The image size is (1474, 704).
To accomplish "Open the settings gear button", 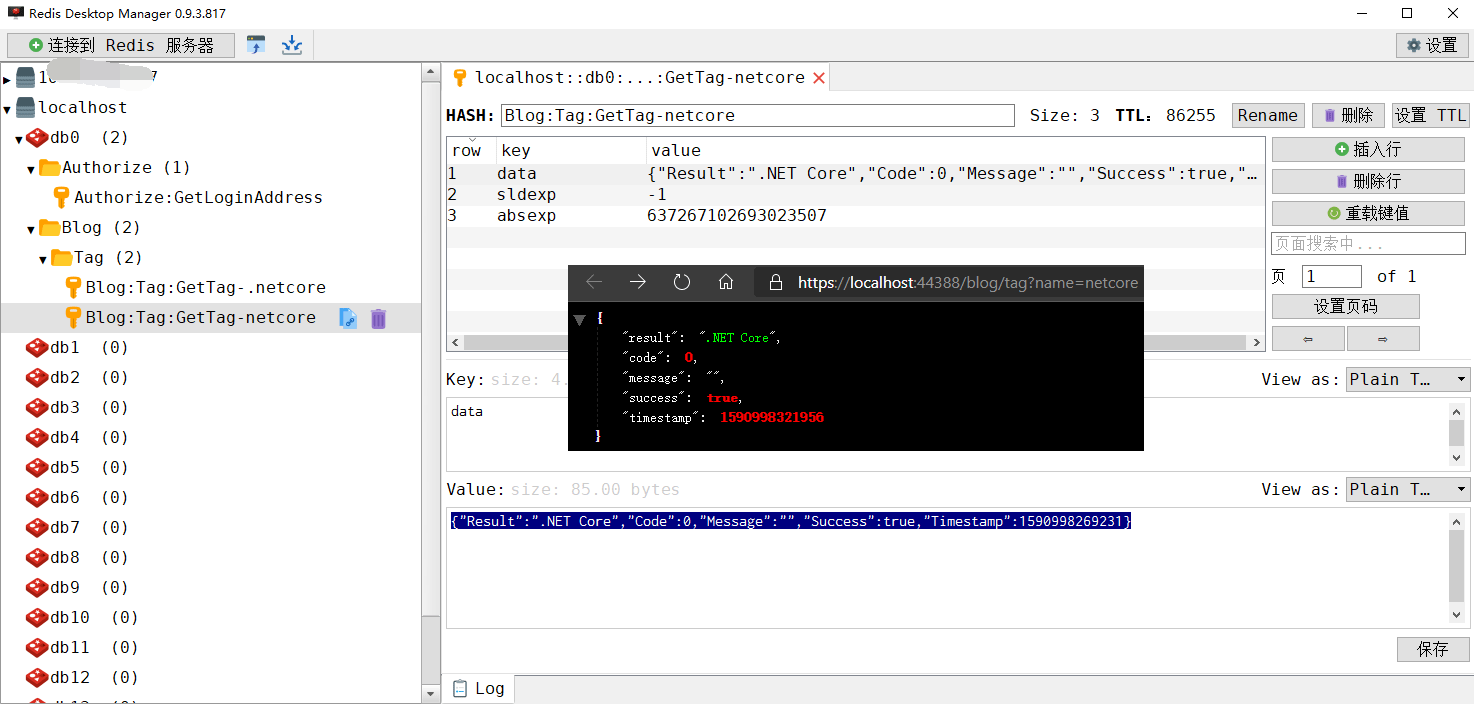I will pyautogui.click(x=1431, y=45).
